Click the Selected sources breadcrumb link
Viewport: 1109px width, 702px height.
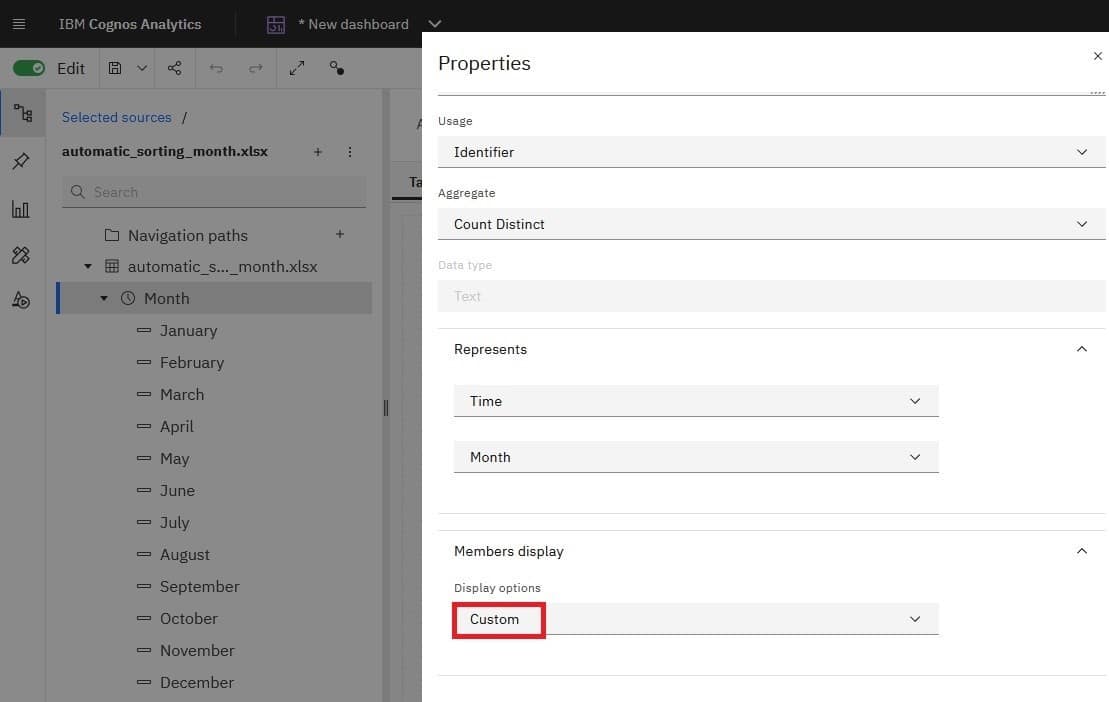point(116,117)
